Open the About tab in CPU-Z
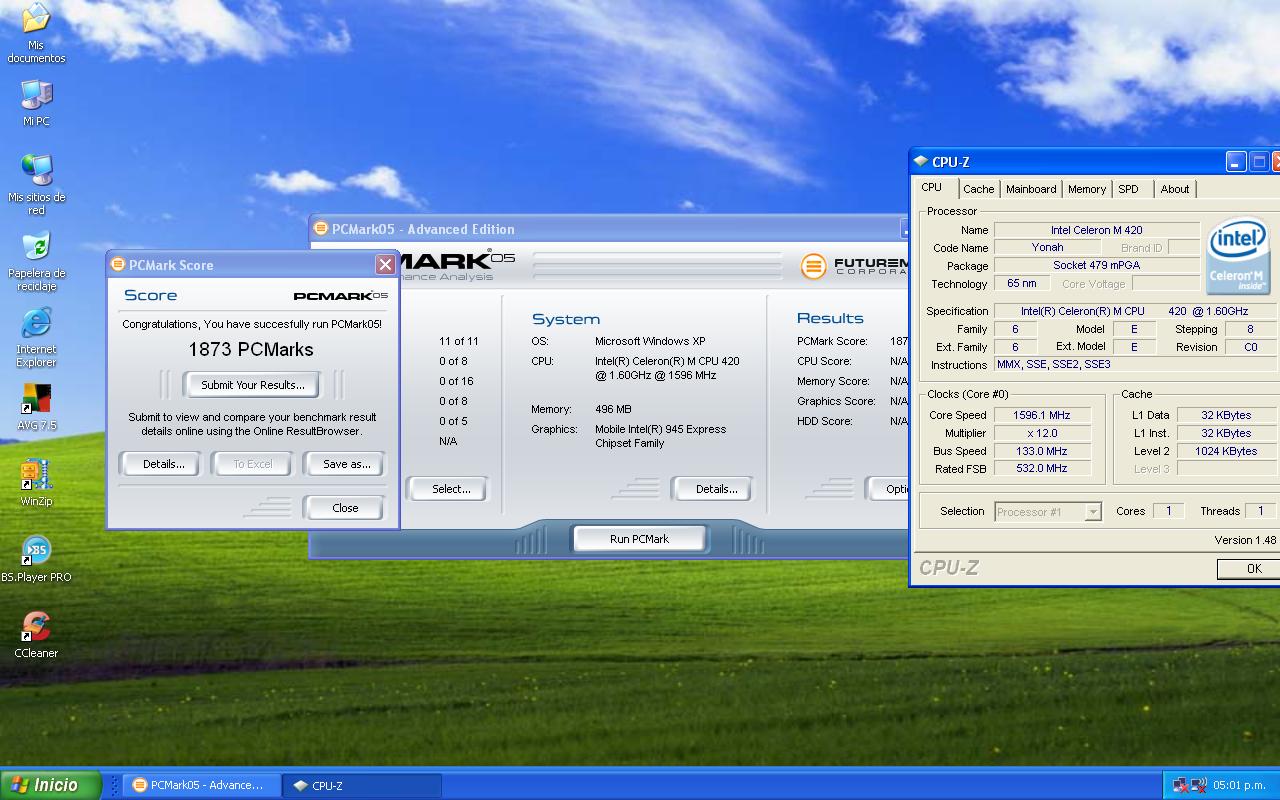Viewport: 1280px width, 800px height. pyautogui.click(x=1175, y=189)
